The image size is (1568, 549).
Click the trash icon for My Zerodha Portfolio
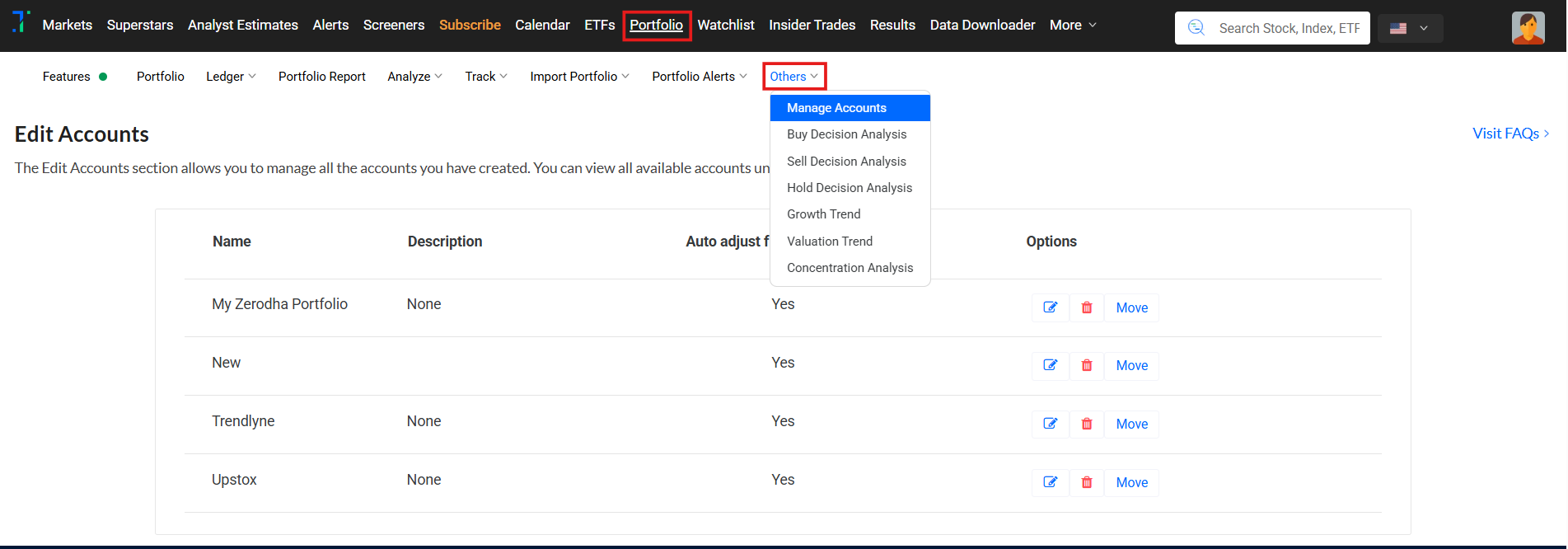(x=1087, y=307)
